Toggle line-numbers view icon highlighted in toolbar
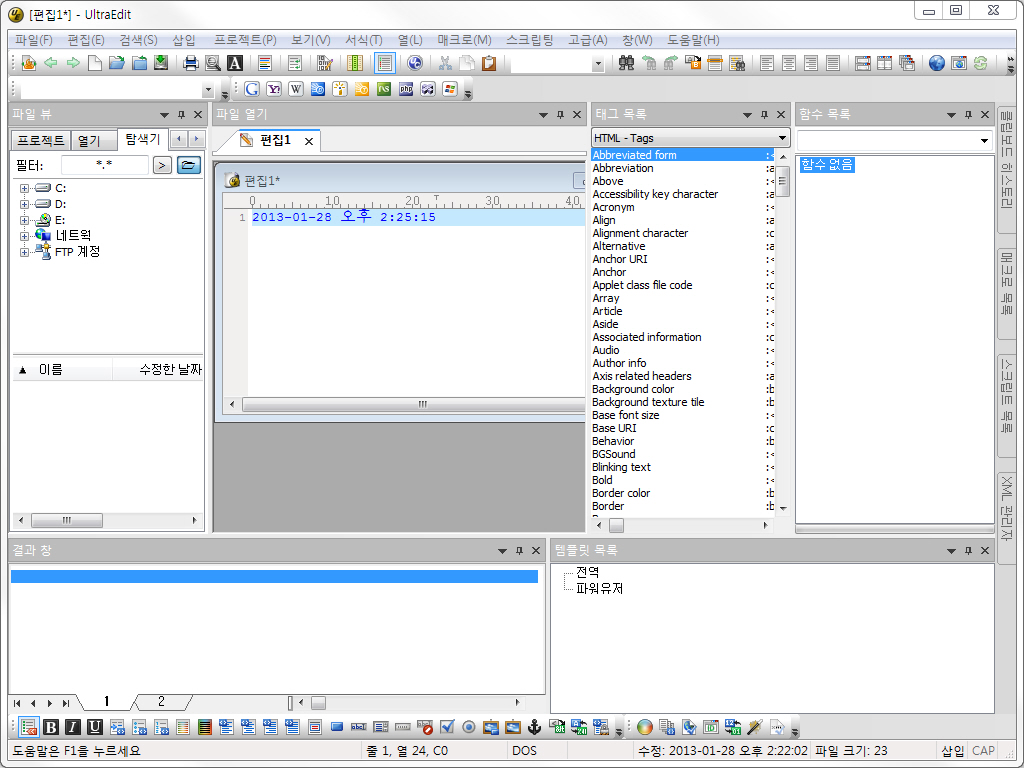Image resolution: width=1024 pixels, height=768 pixels. point(385,63)
